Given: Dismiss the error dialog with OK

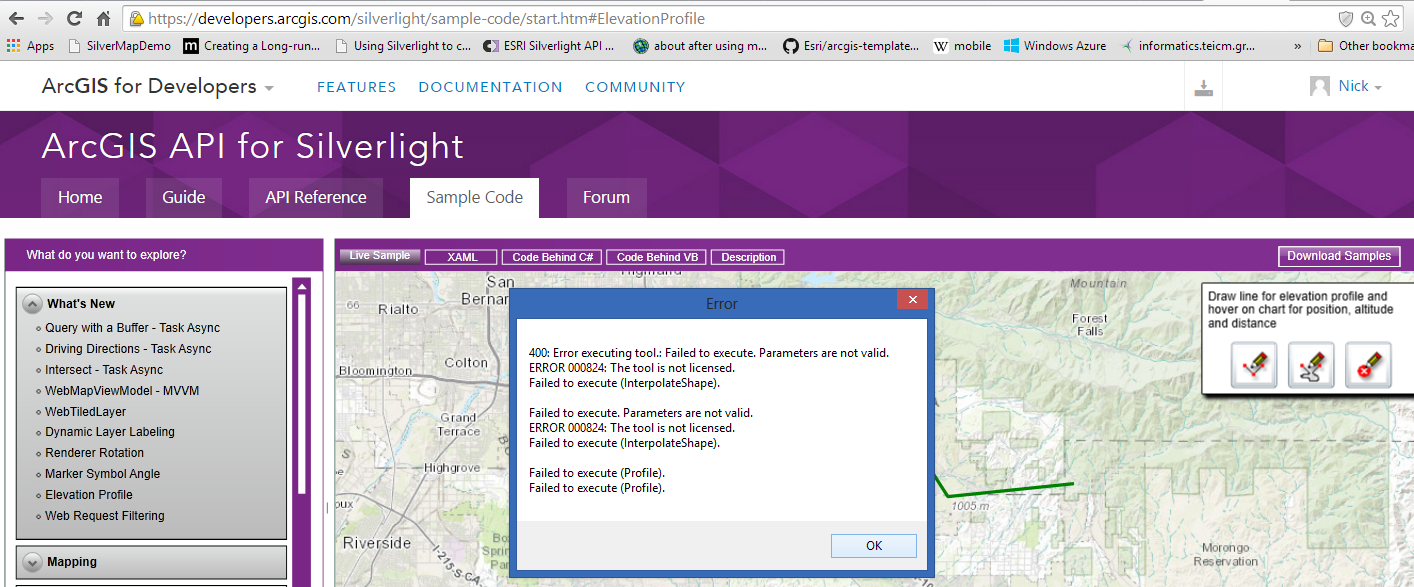Looking at the screenshot, I should click(x=873, y=545).
